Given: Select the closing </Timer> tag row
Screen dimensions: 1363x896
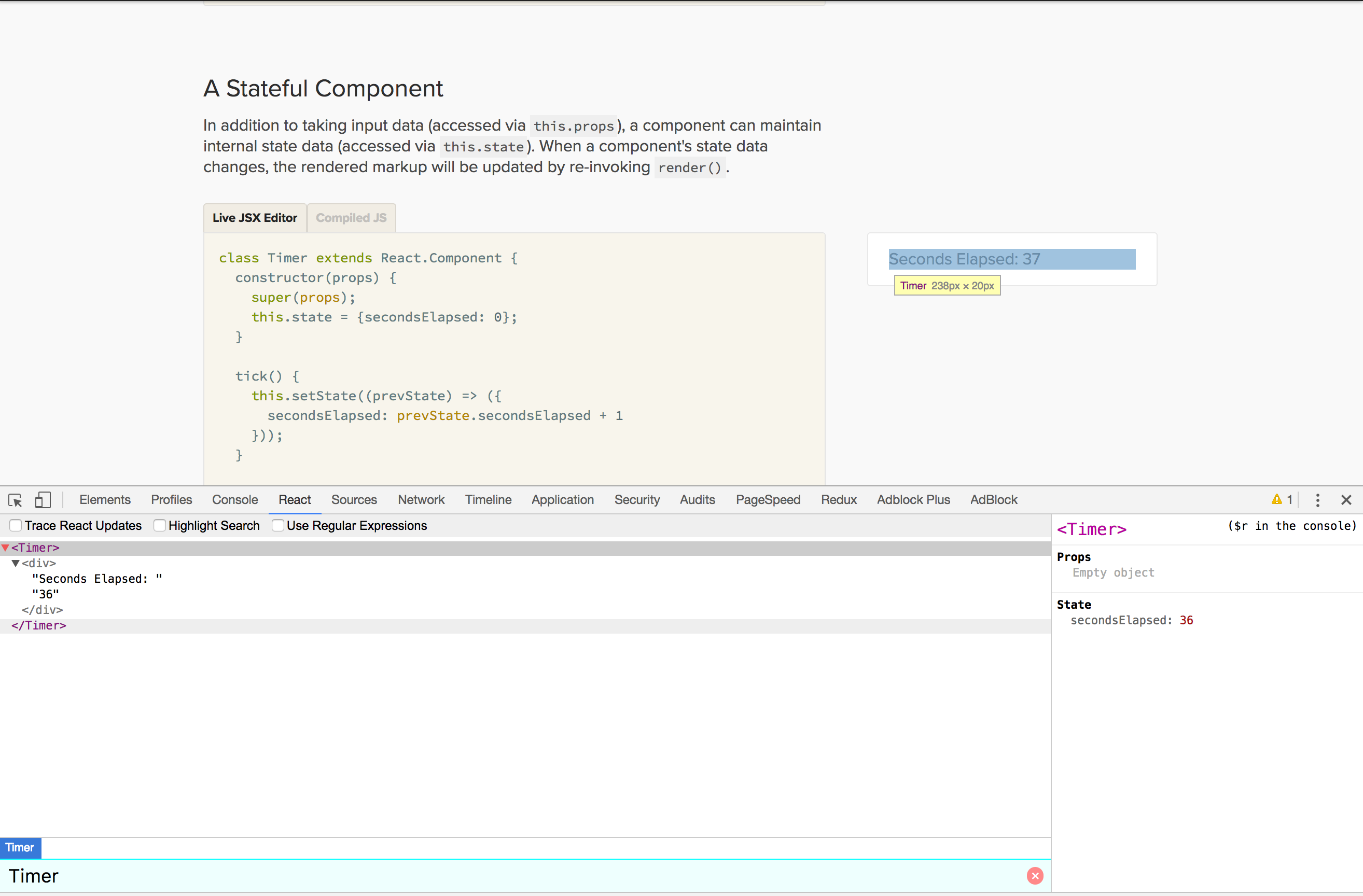Looking at the screenshot, I should pyautogui.click(x=525, y=626).
